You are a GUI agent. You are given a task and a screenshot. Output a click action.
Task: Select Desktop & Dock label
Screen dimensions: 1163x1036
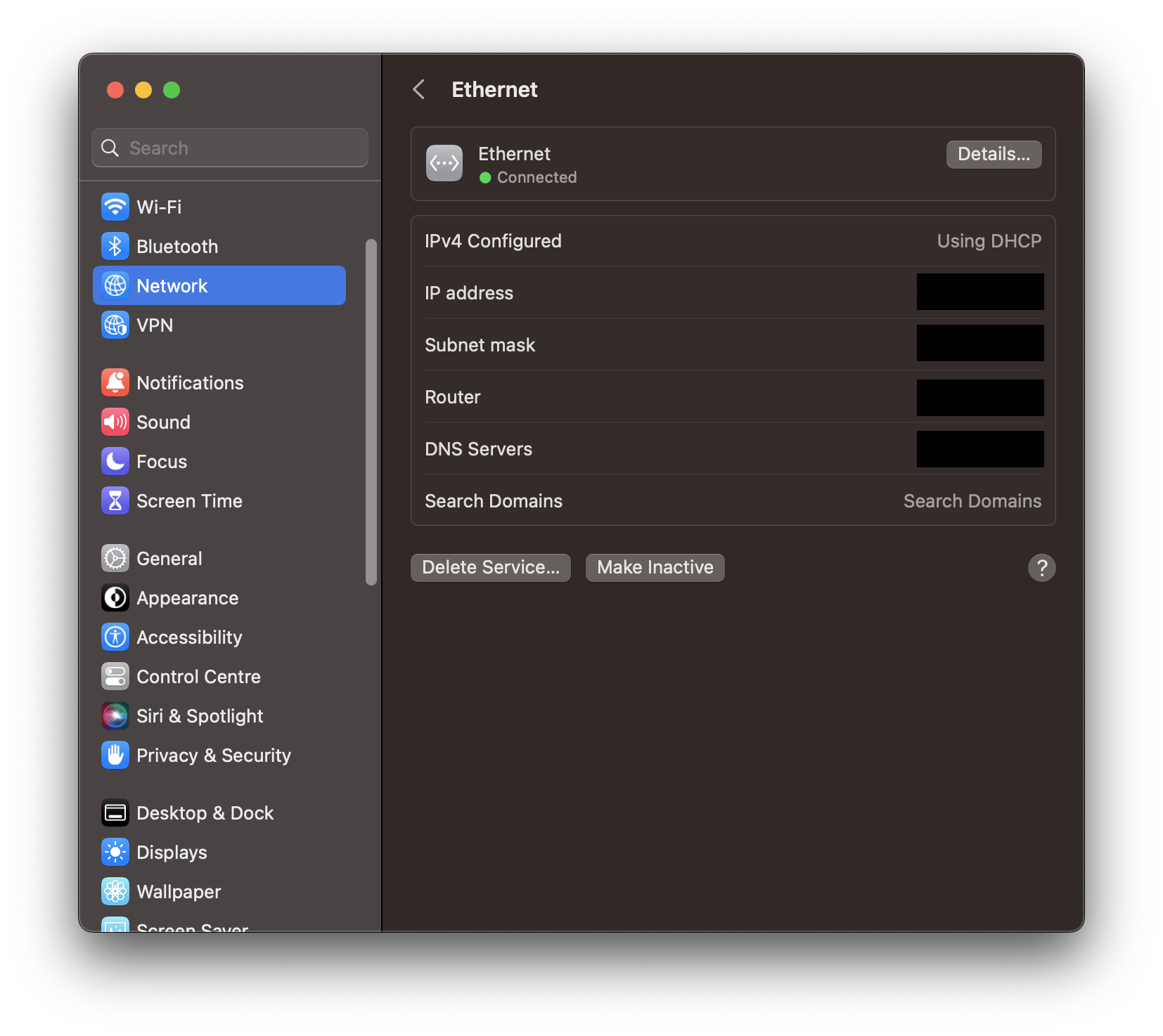[205, 812]
